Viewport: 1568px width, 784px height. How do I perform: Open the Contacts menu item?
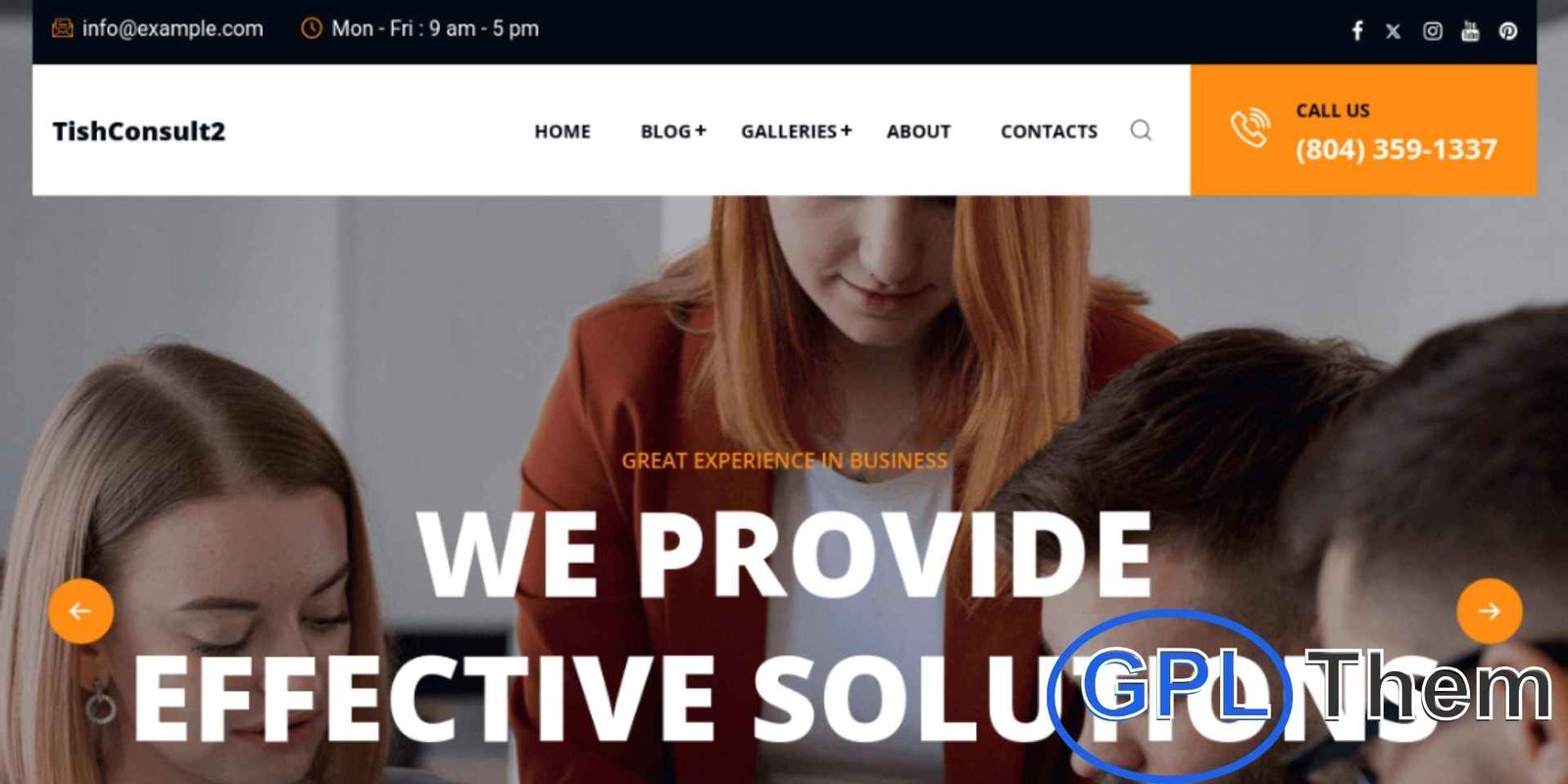(1049, 131)
